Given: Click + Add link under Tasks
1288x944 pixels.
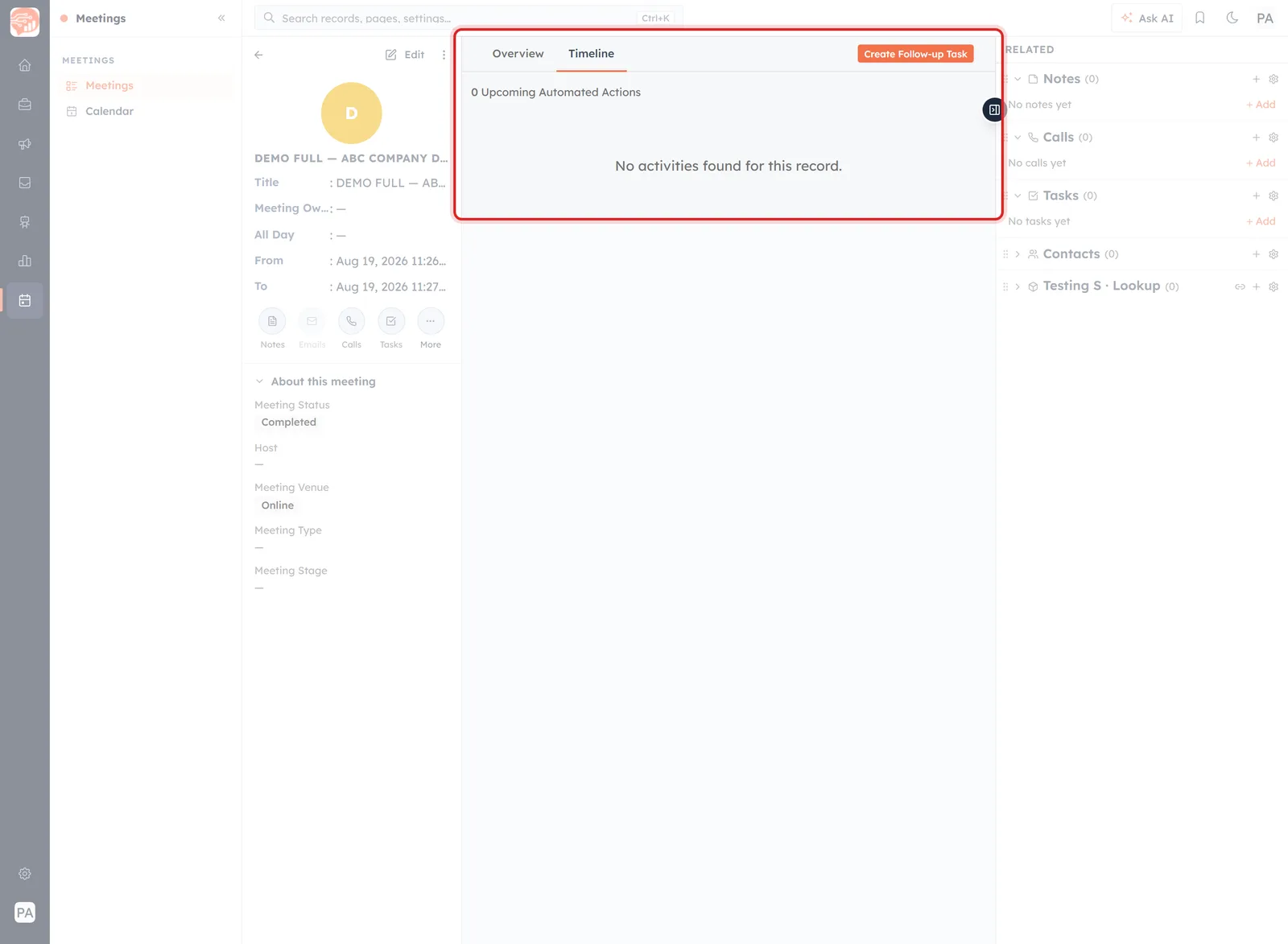Looking at the screenshot, I should (1261, 221).
